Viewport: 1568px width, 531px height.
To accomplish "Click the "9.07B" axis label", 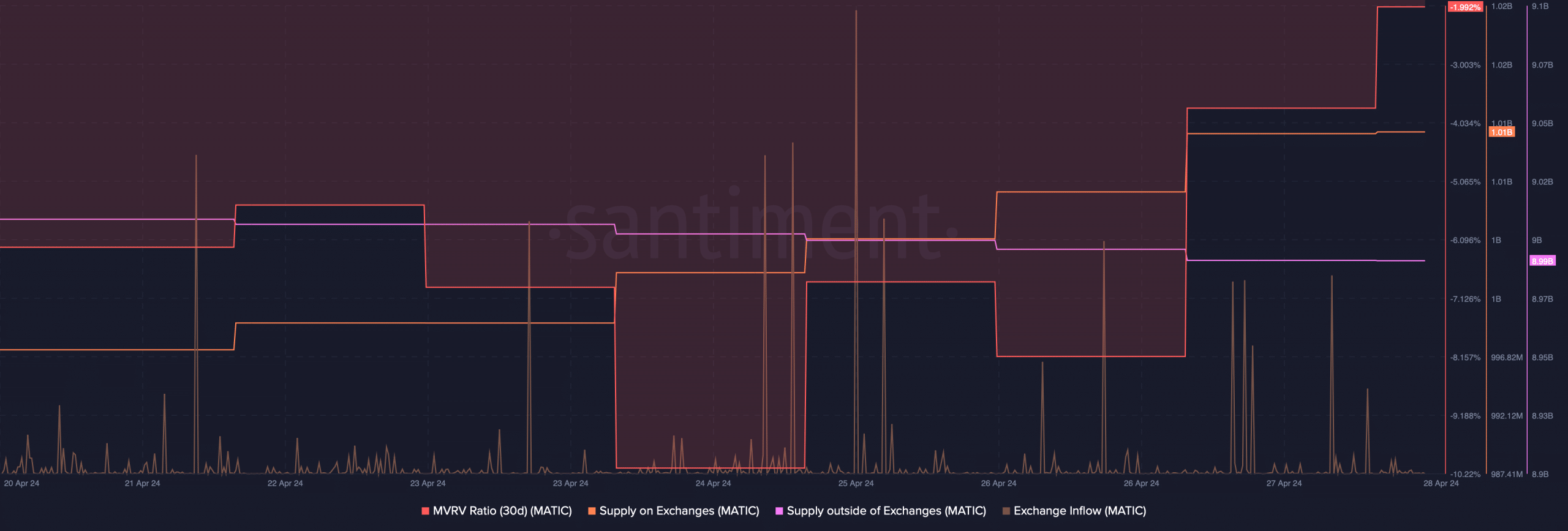I will click(1542, 65).
